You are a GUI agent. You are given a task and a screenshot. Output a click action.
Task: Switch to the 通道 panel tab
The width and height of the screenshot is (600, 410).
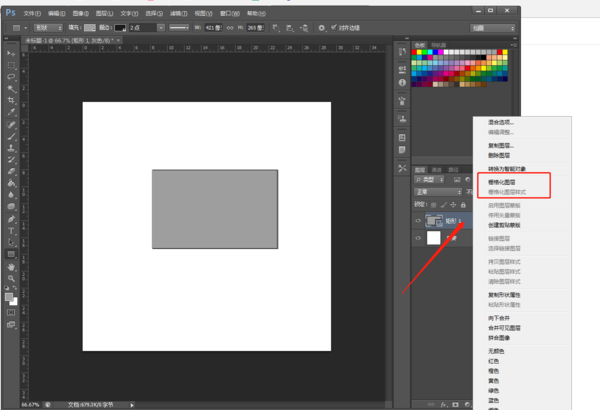(x=436, y=170)
